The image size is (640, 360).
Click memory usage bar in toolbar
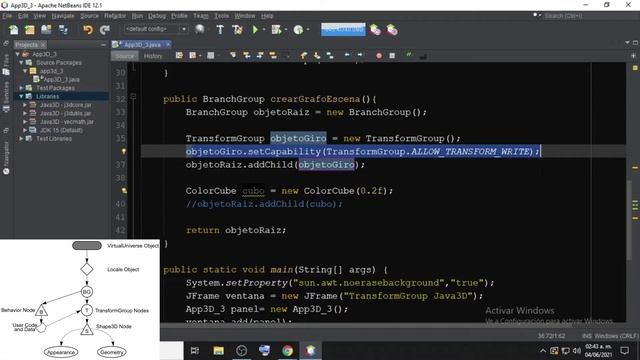343,29
